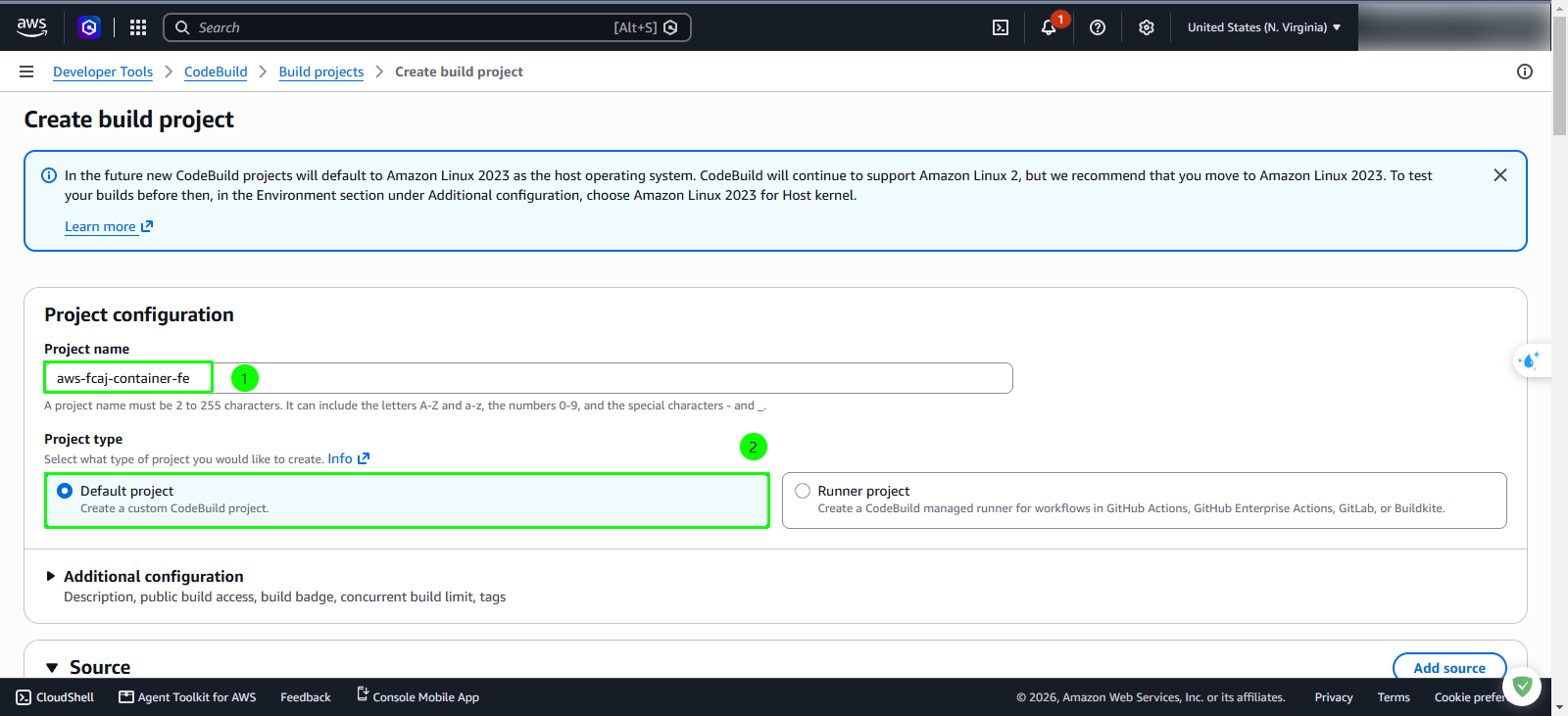Viewport: 1568px width, 716px height.
Task: Open the CodeBuild service icon shortcut
Action: pos(89,27)
